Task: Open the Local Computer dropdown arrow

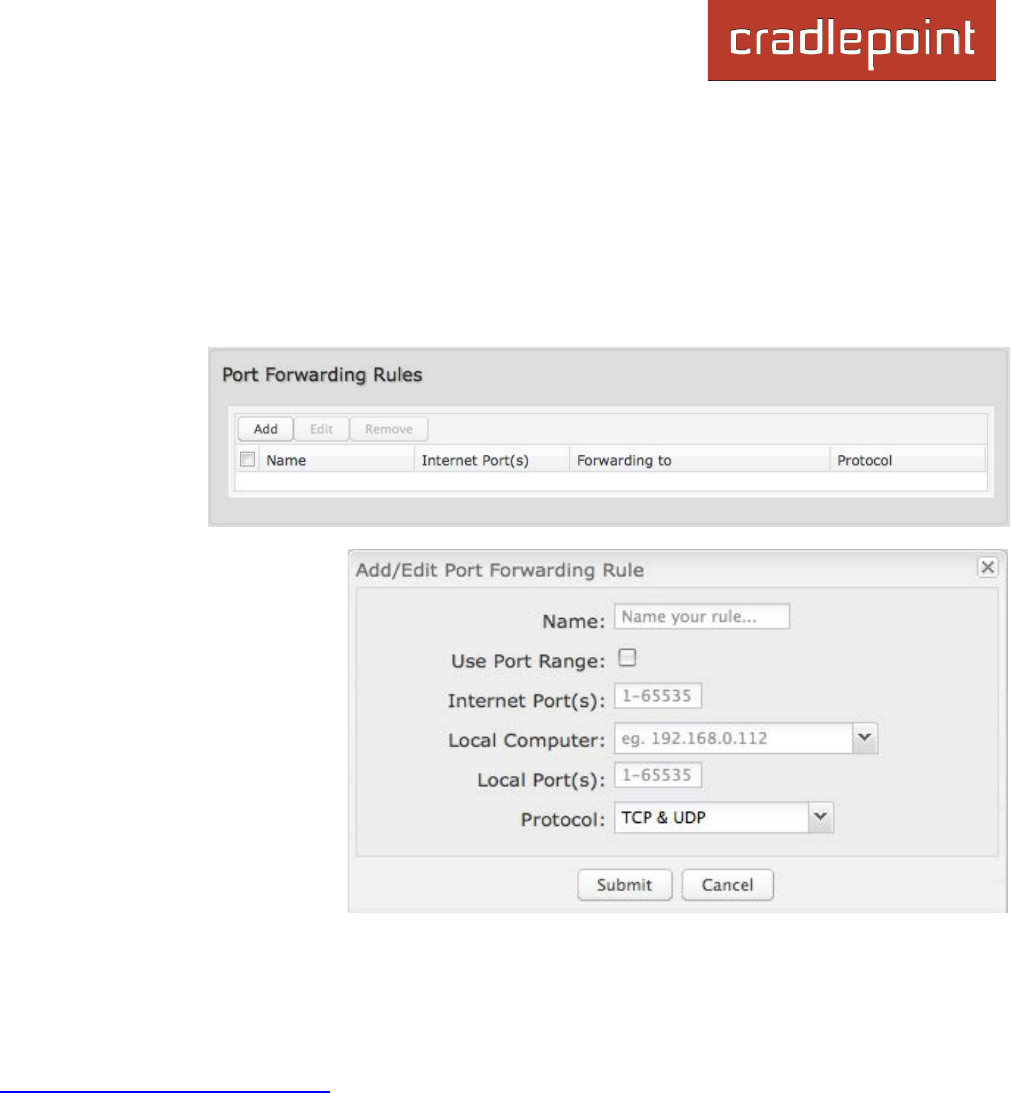Action: [x=865, y=738]
